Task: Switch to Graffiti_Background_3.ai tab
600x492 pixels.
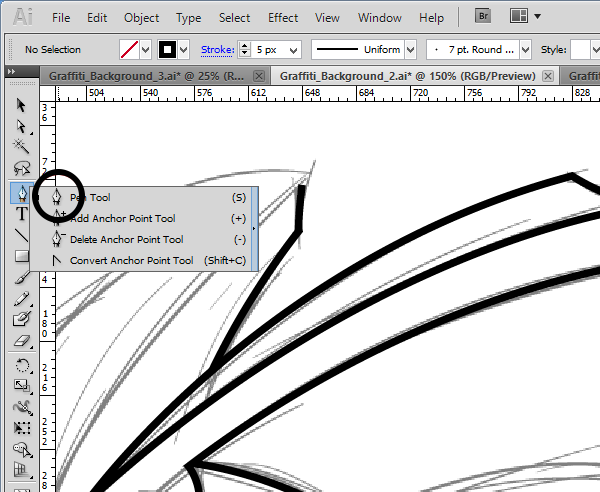Action: coord(146,76)
